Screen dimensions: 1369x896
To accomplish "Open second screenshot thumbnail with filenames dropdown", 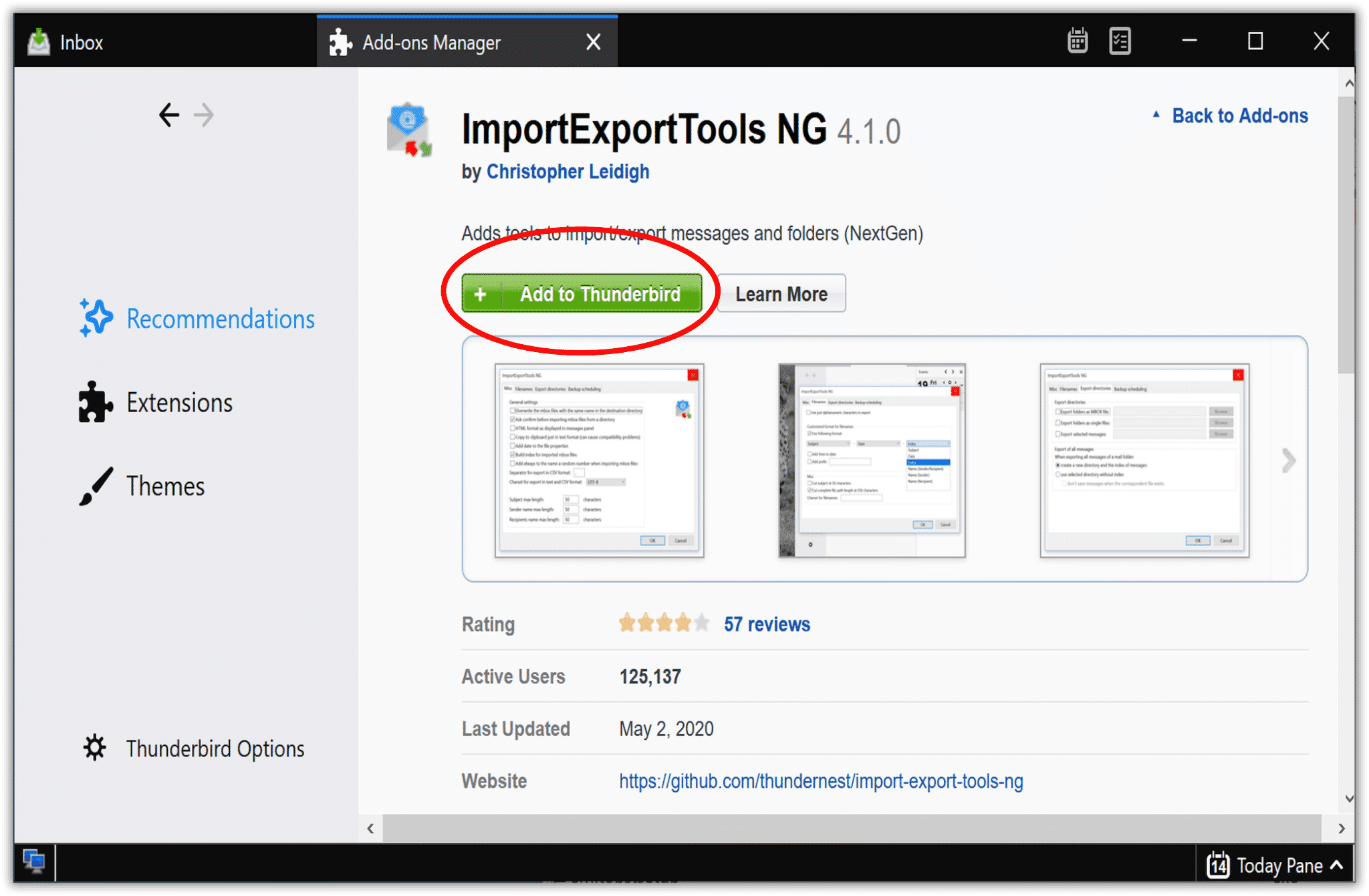I will coord(872,460).
